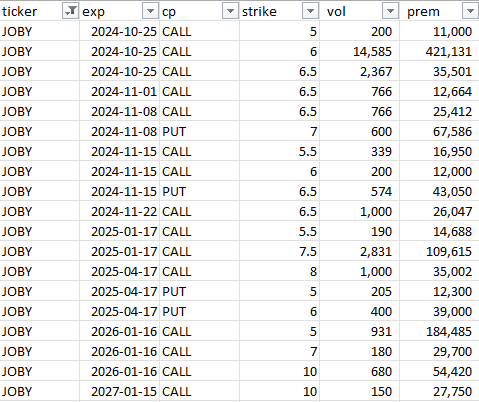Select the volume cell 190

coord(359,231)
